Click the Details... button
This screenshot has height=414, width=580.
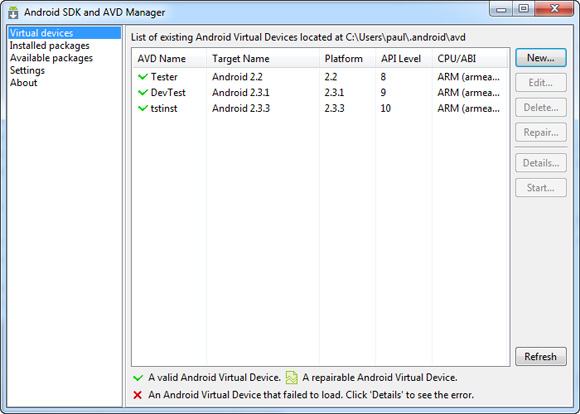coord(541,163)
